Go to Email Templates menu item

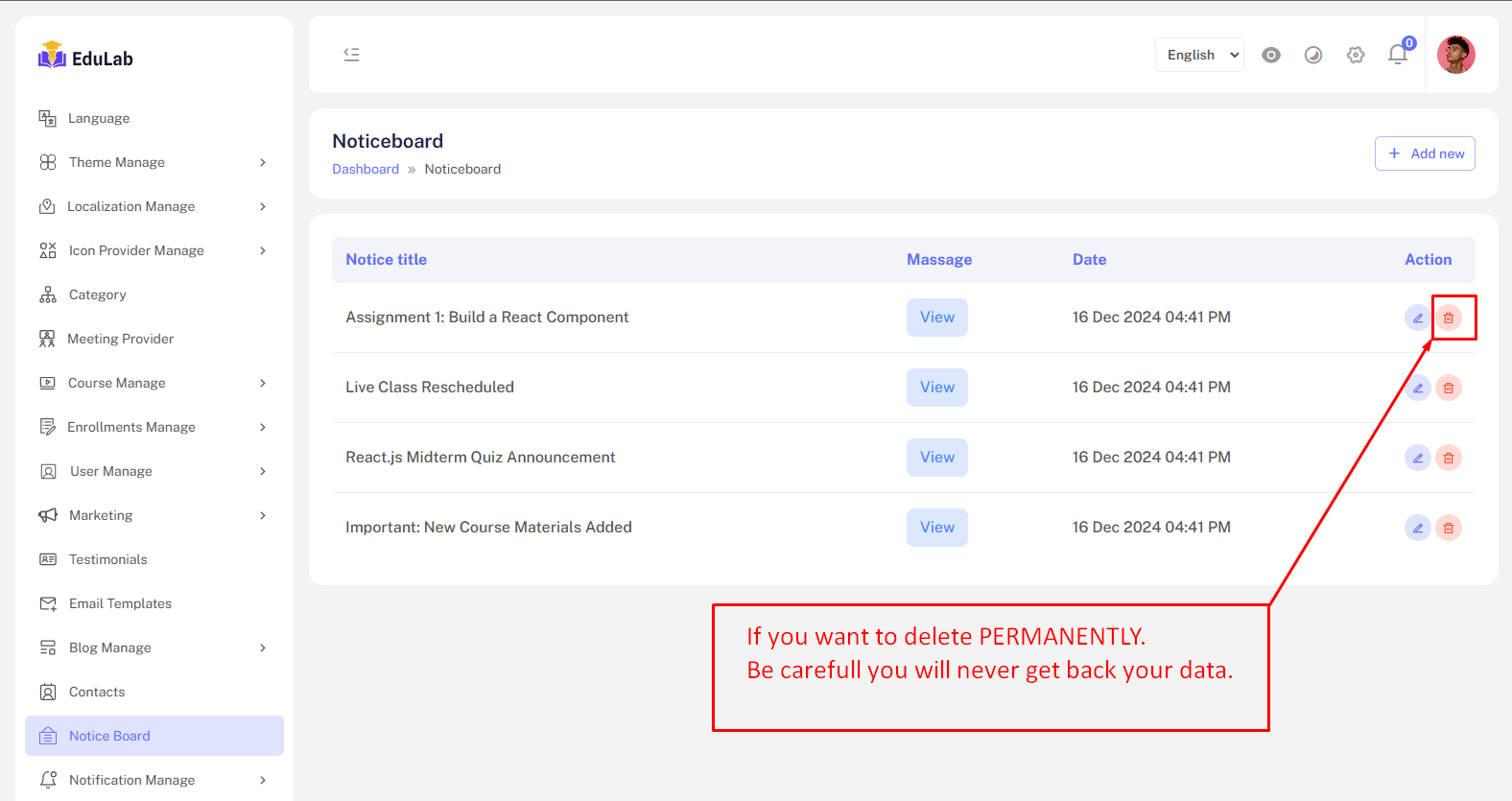pyautogui.click(x=120, y=603)
